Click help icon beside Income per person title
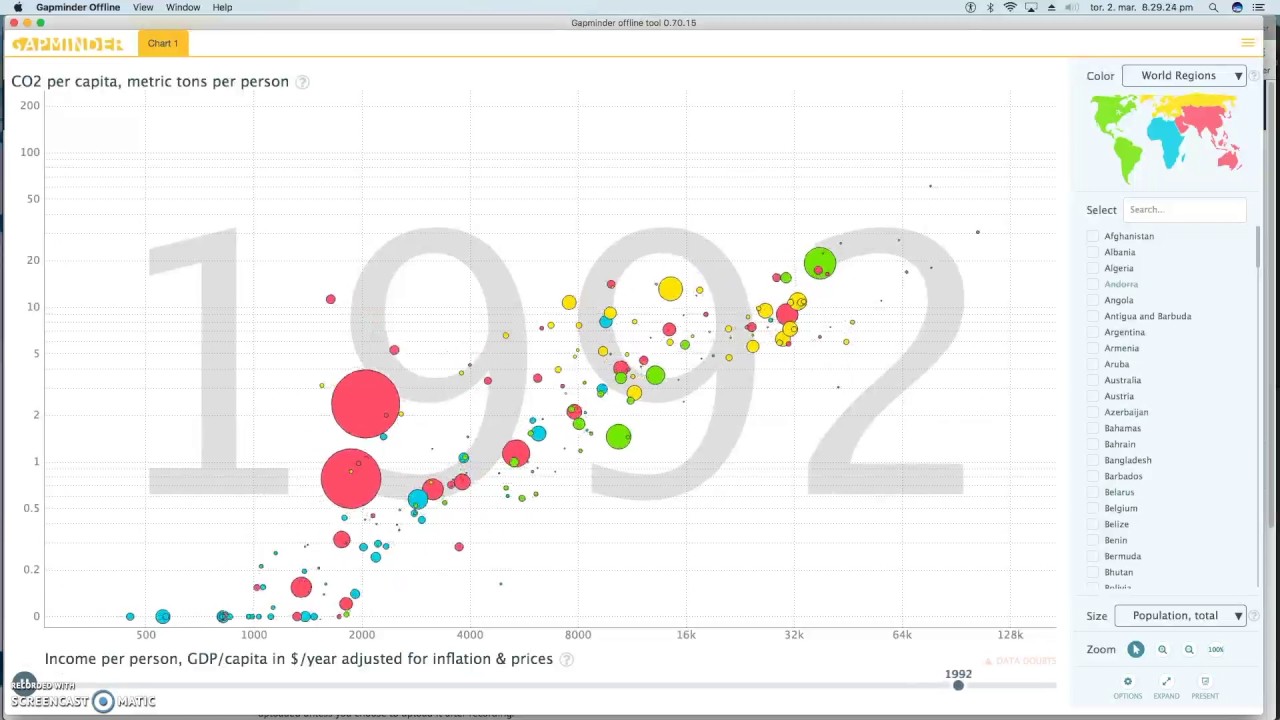Screen dimensions: 1280x720 click(566, 659)
